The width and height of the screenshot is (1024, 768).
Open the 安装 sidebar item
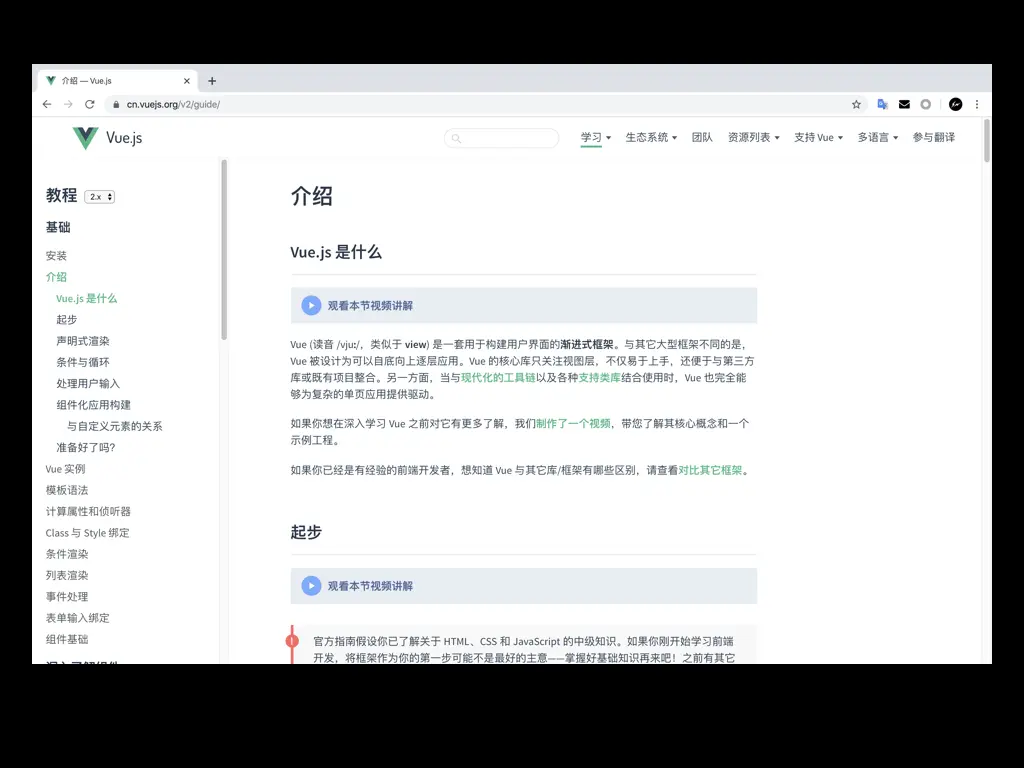(x=56, y=256)
